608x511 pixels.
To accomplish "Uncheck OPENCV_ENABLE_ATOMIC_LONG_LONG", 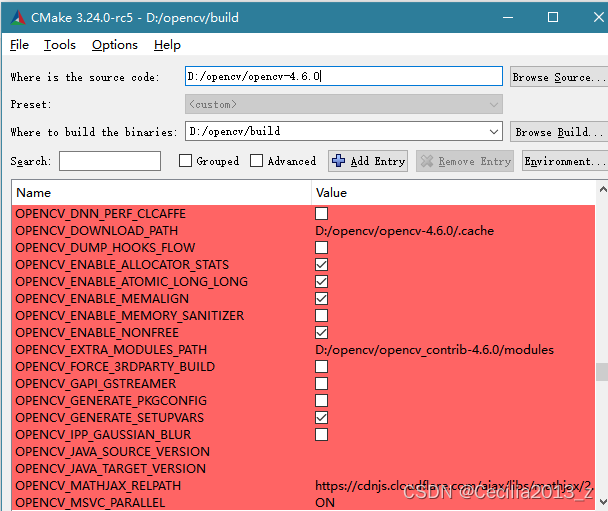I will pyautogui.click(x=321, y=281).
